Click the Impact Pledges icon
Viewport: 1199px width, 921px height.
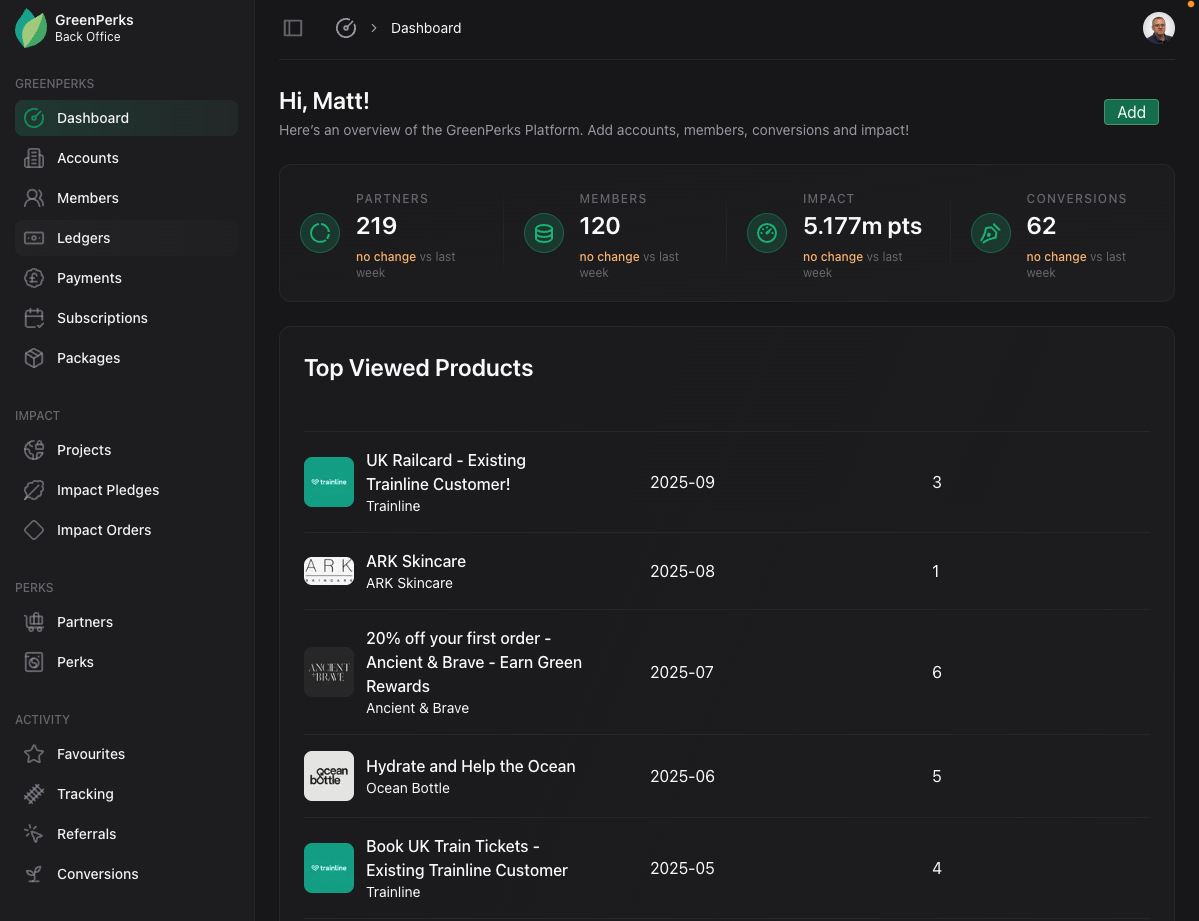click(x=34, y=490)
